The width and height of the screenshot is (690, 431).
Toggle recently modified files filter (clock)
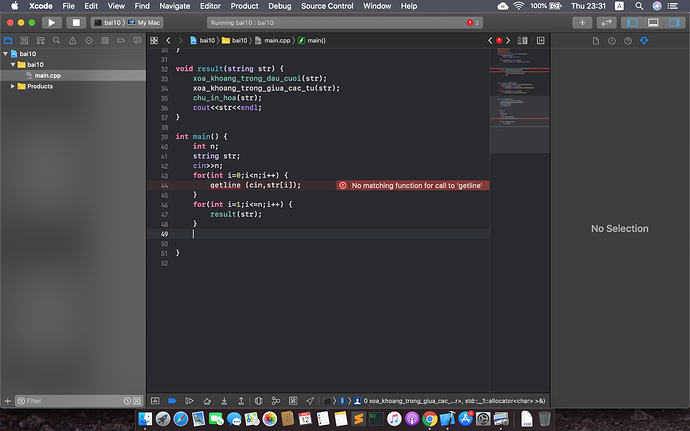point(127,401)
